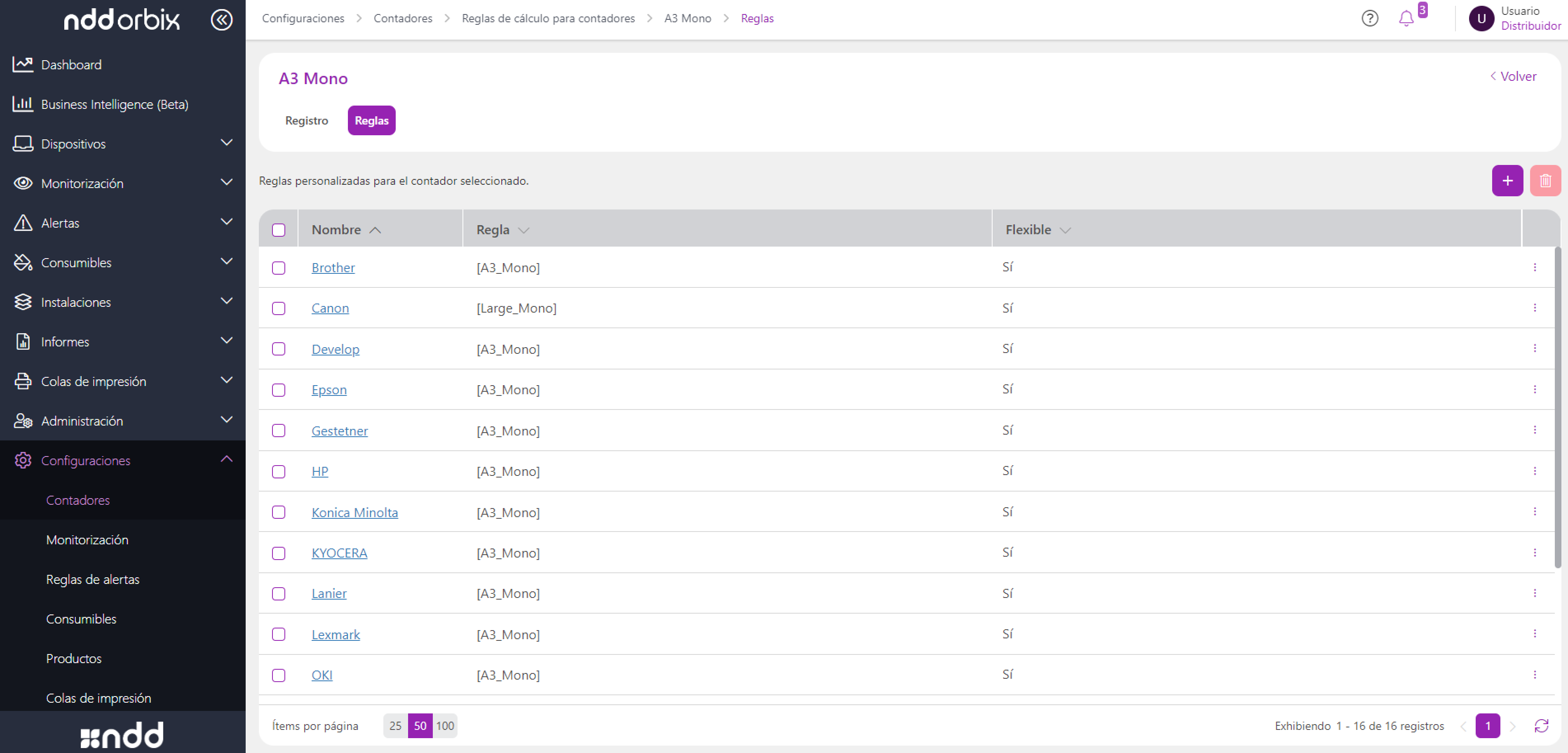Open row options menu for Brother

click(1535, 267)
